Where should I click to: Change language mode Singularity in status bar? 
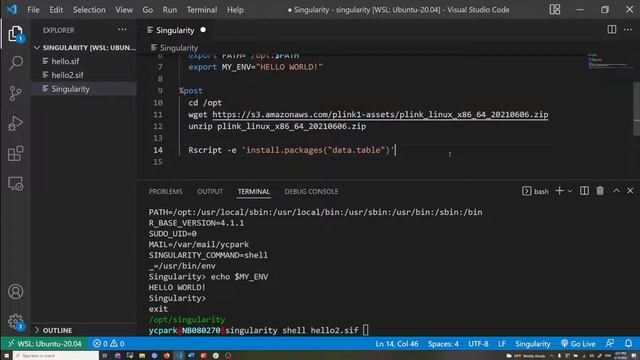pos(532,344)
